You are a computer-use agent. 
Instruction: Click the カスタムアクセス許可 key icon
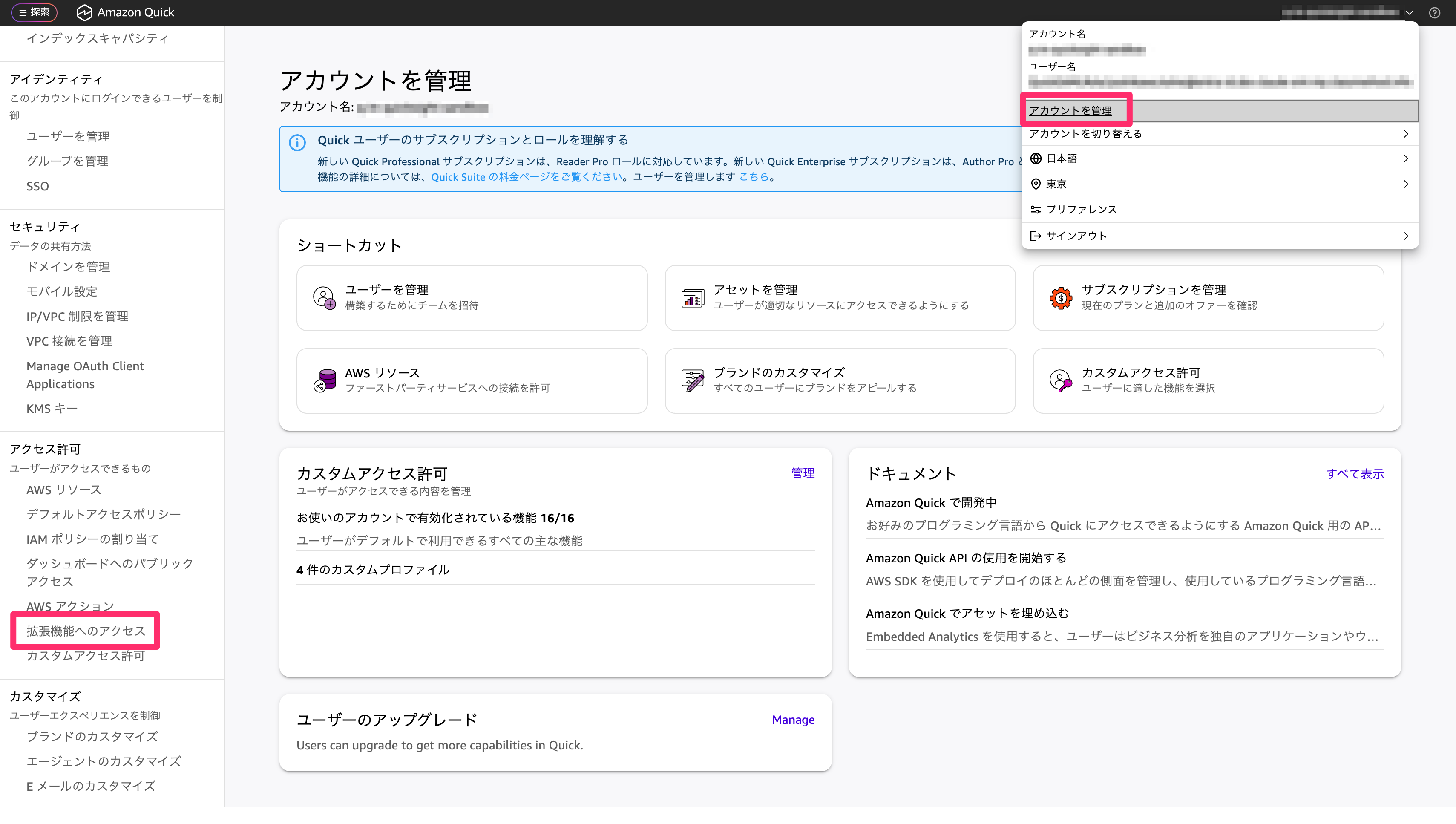coord(1061,380)
